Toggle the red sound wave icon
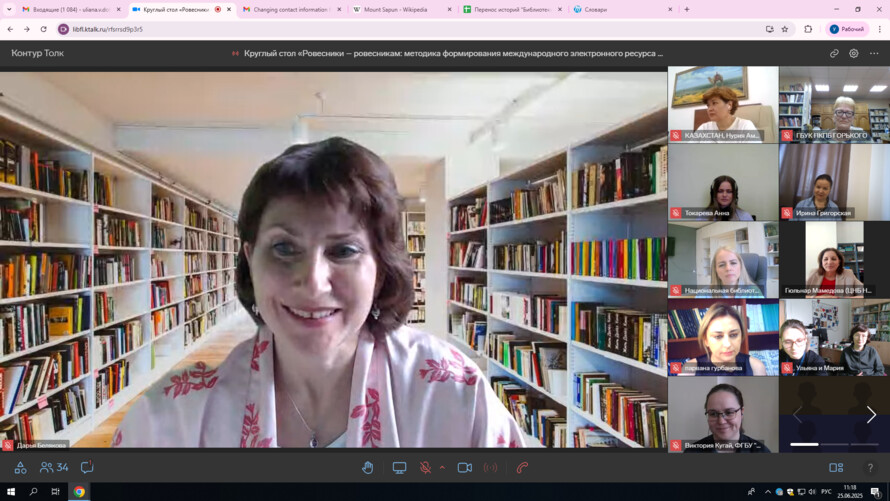 pyautogui.click(x=490, y=467)
